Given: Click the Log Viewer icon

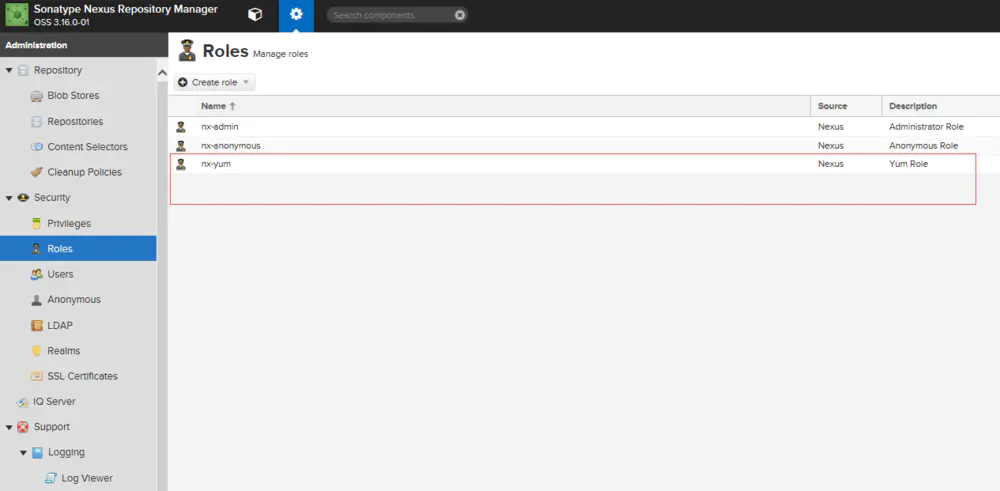Looking at the screenshot, I should [x=50, y=478].
